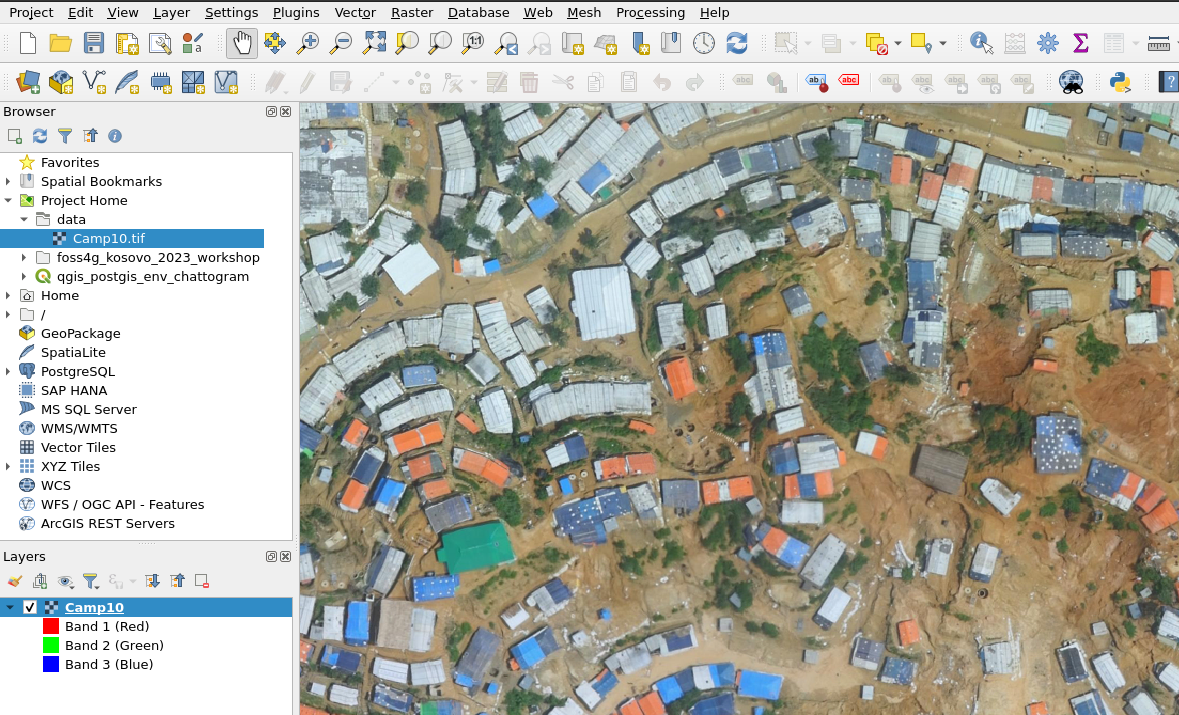The image size is (1179, 715).
Task: Collapse the Camp10 layer legend
Action: [10, 607]
